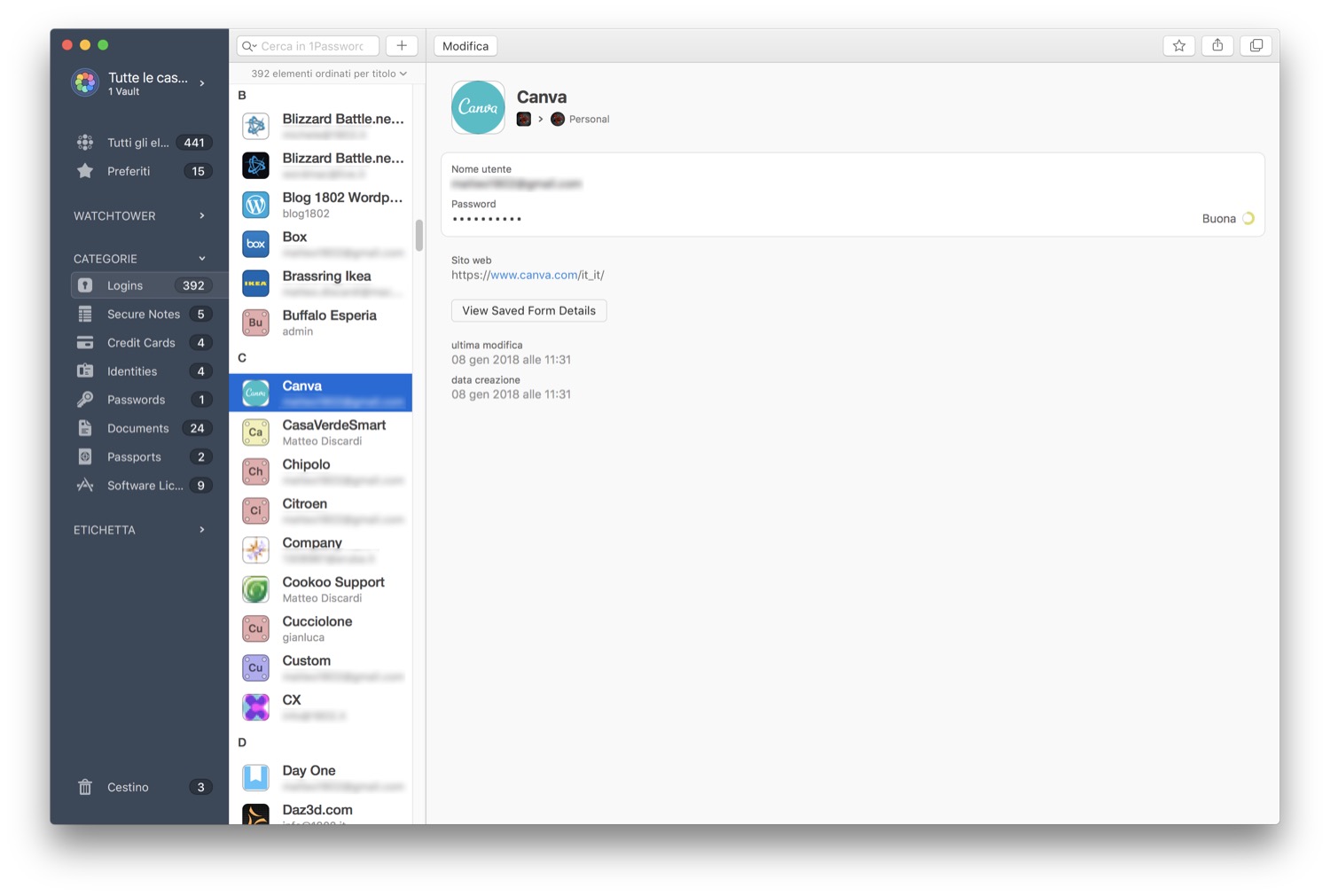This screenshot has width=1330, height=896.
Task: Click the Day One bookmark icon
Action: (256, 777)
